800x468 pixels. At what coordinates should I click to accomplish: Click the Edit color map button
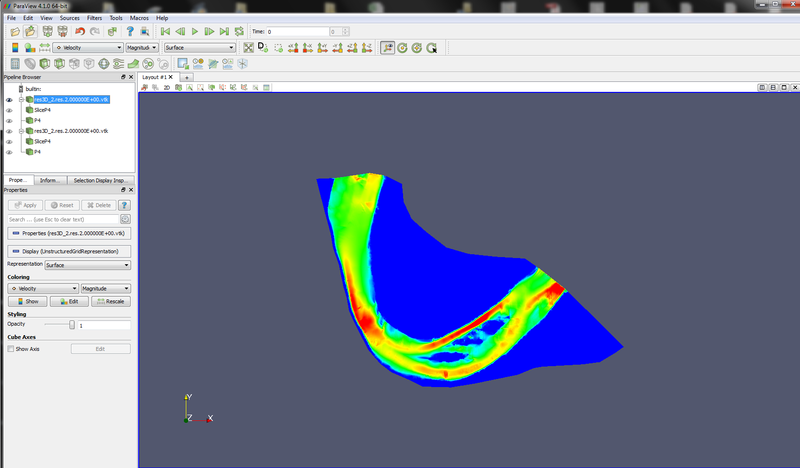(69, 301)
